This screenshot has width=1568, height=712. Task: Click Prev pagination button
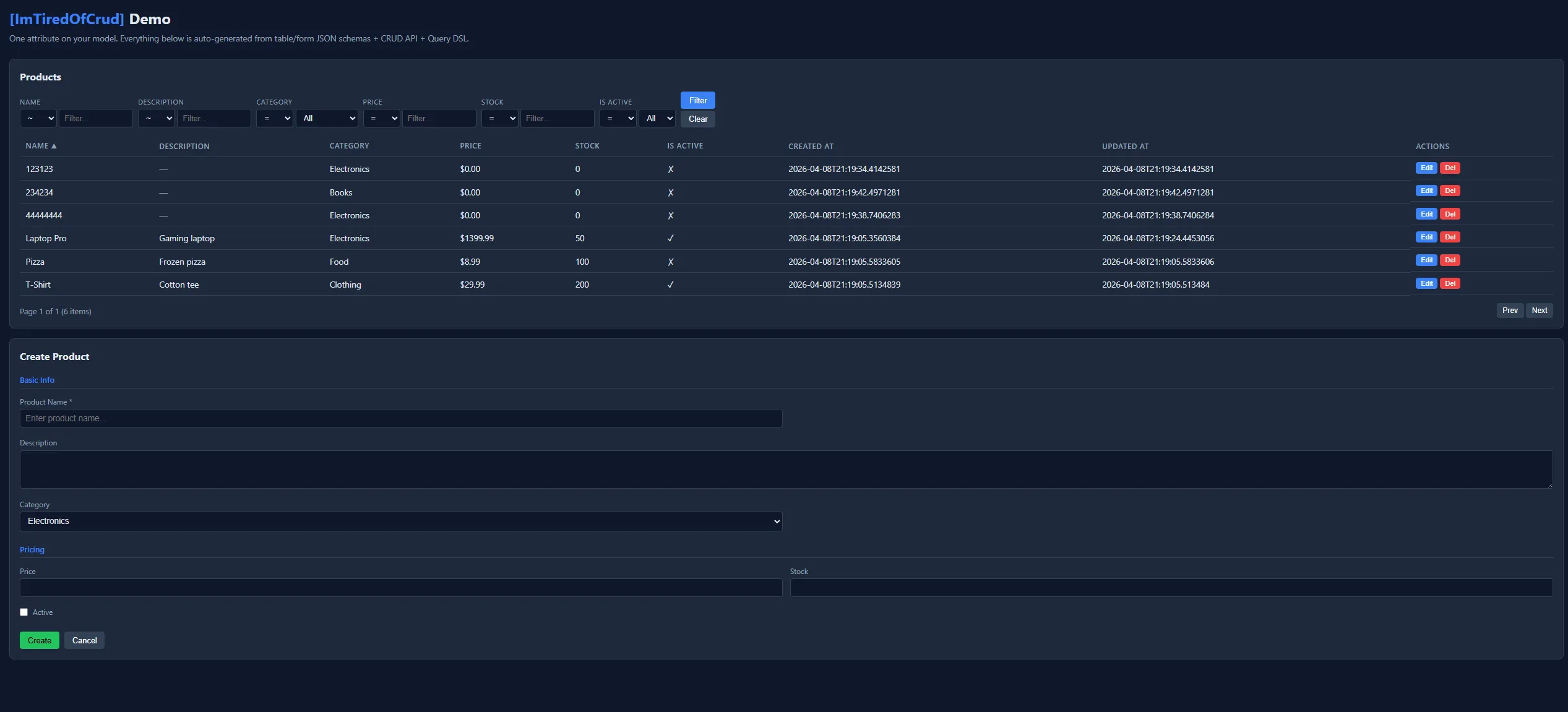tap(1509, 311)
